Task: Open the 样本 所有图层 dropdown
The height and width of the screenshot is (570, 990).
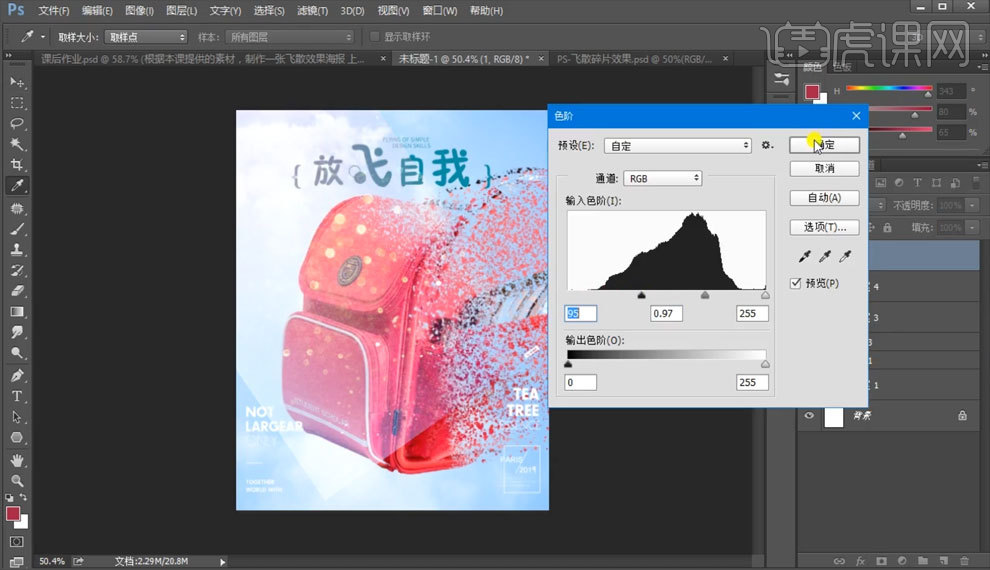Action: (290, 37)
